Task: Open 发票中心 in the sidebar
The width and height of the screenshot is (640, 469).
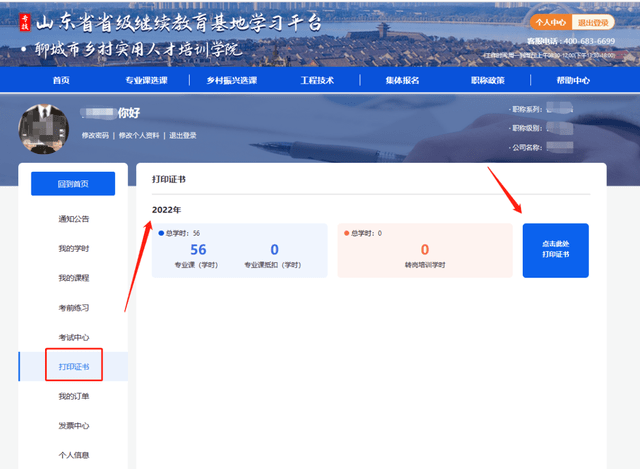Action: pyautogui.click(x=73, y=426)
